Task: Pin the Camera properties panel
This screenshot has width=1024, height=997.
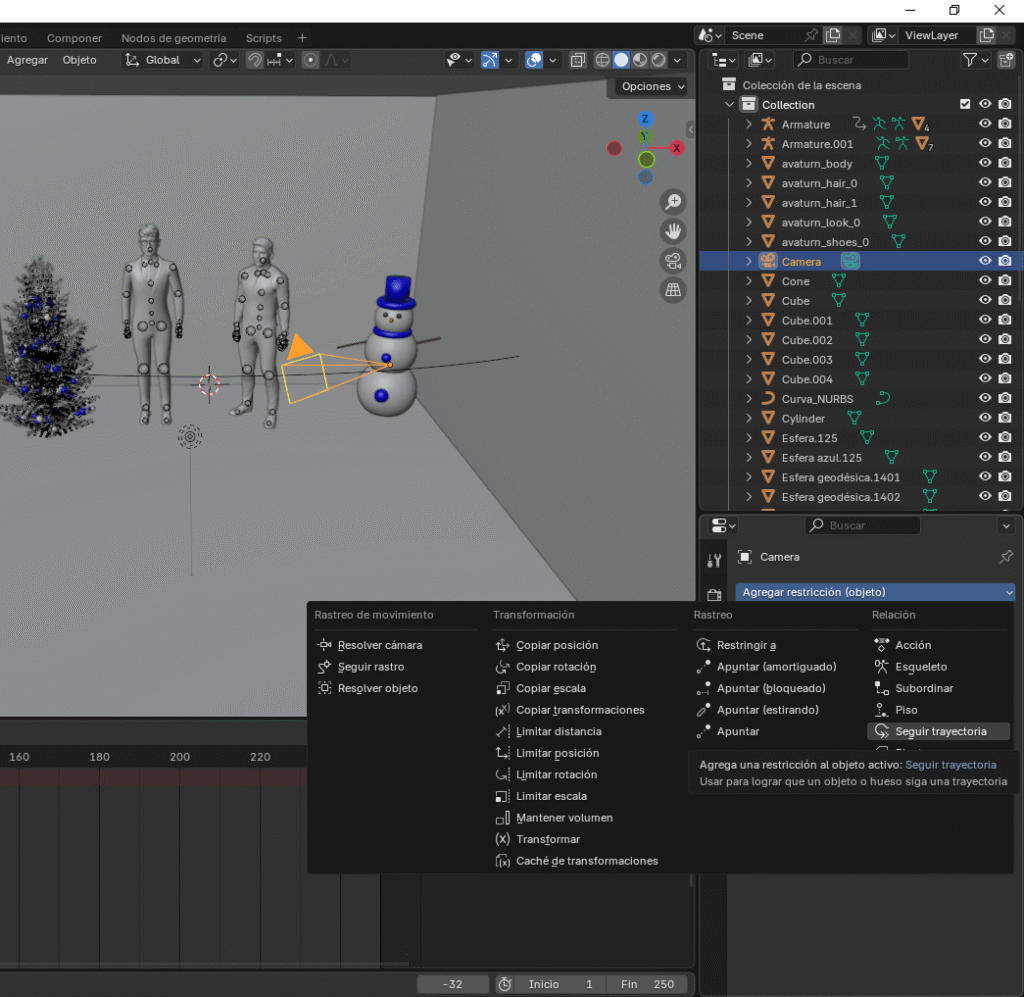Action: pyautogui.click(x=1006, y=557)
